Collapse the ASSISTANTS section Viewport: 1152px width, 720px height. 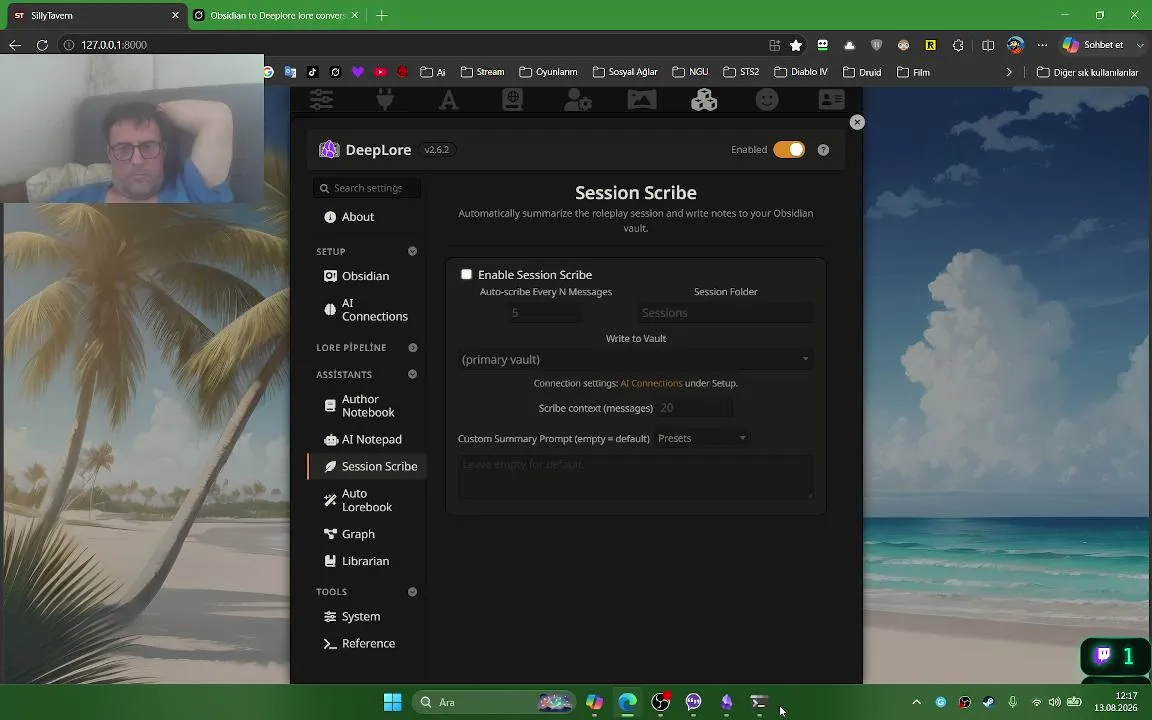[412, 374]
